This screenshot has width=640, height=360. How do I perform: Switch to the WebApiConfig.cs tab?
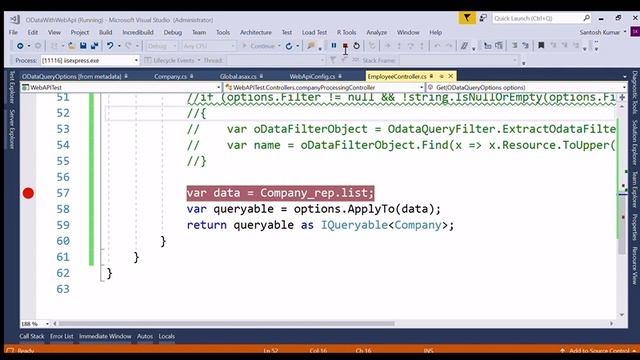point(312,76)
